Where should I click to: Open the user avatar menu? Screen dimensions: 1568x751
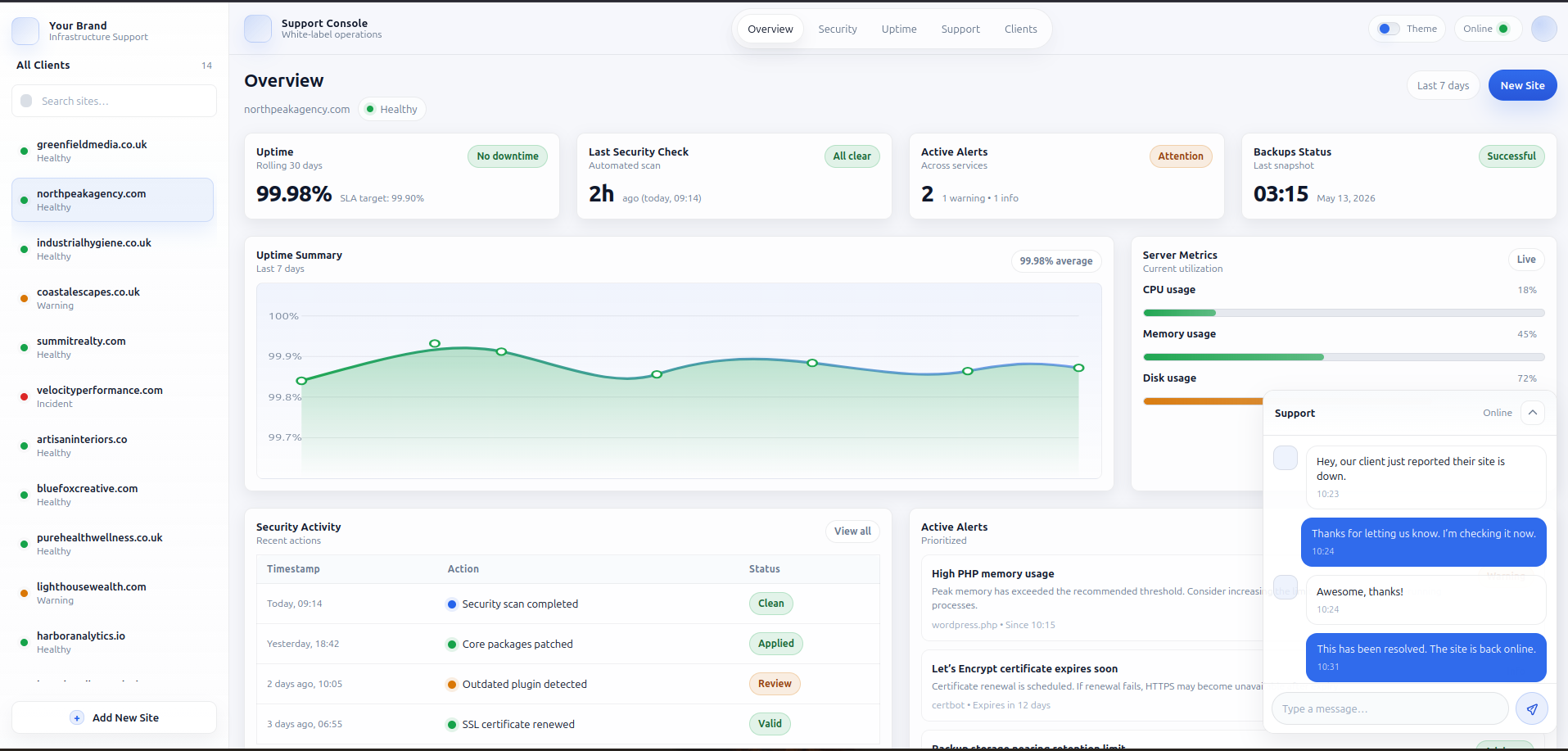coord(1544,29)
